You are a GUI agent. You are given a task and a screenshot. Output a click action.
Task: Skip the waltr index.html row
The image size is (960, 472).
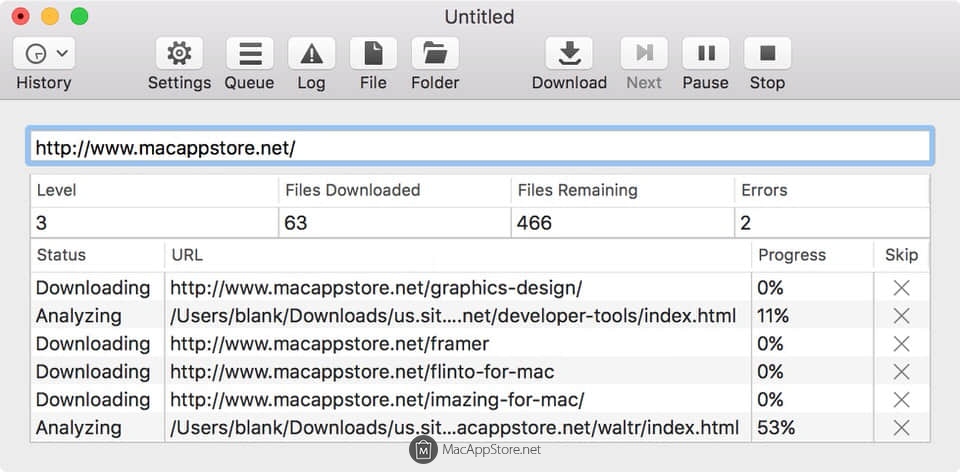point(901,428)
